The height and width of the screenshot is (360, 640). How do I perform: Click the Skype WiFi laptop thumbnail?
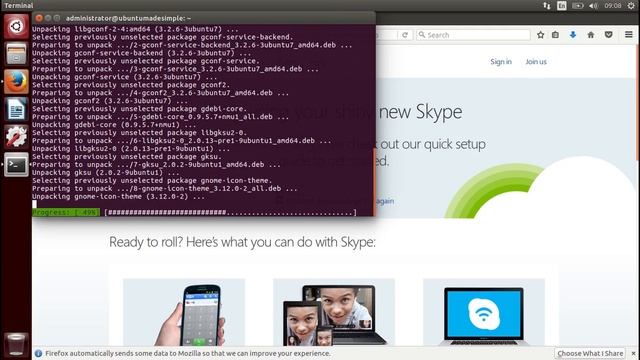tap(484, 312)
